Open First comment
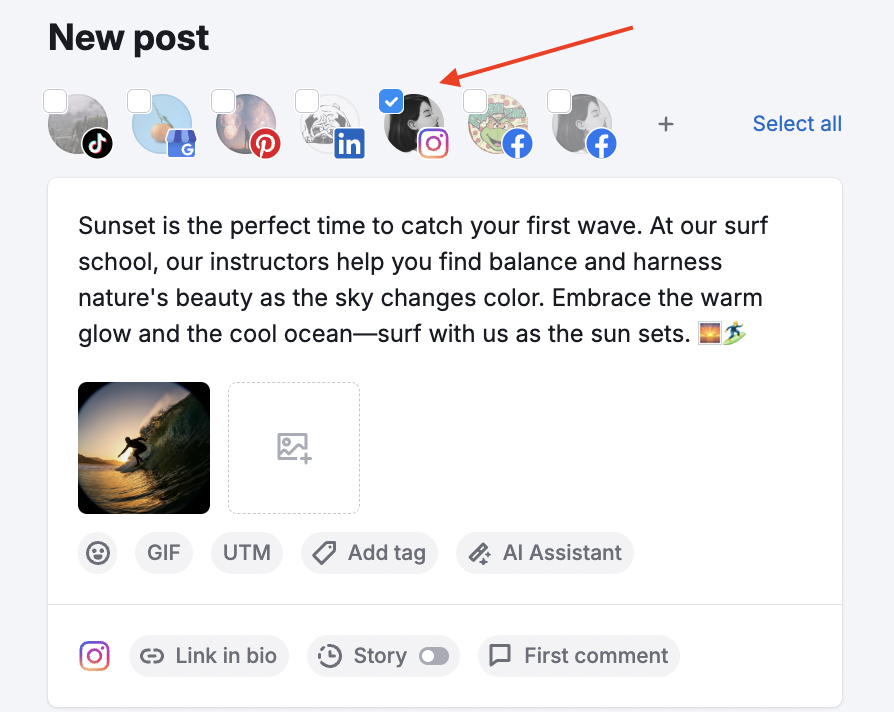The width and height of the screenshot is (894, 712). 578,655
